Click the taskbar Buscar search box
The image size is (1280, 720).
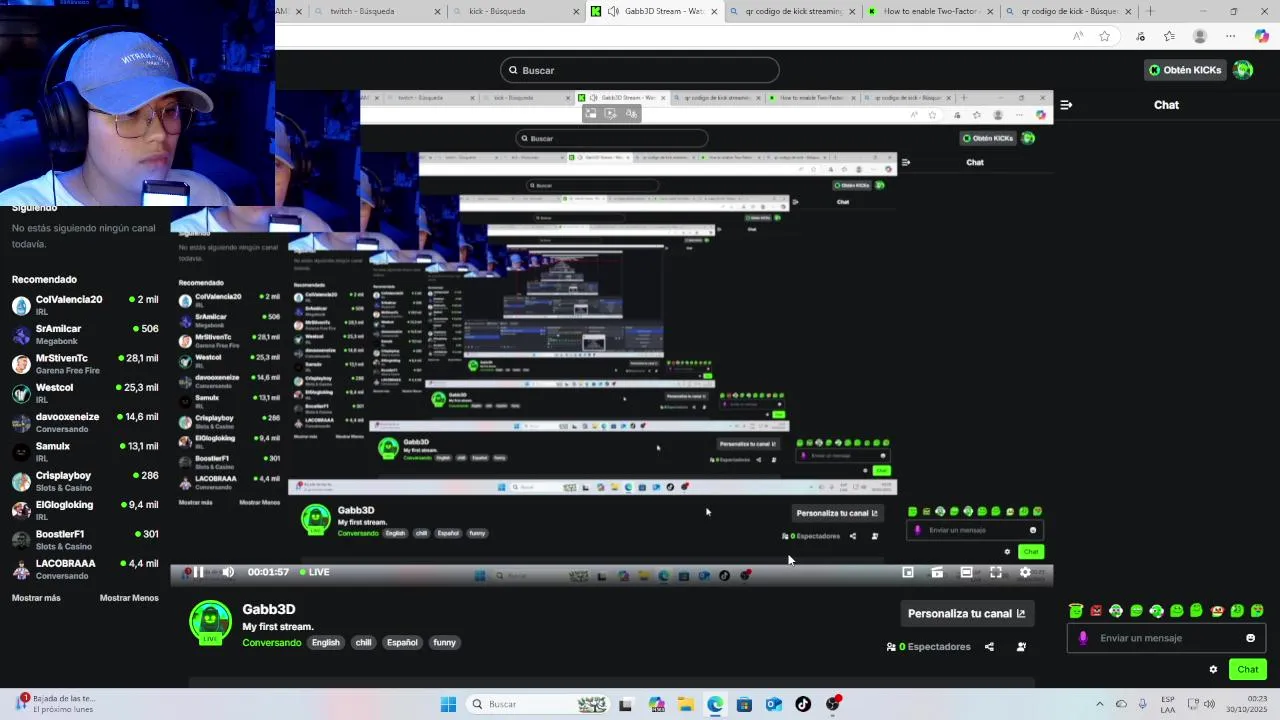pyautogui.click(x=540, y=704)
